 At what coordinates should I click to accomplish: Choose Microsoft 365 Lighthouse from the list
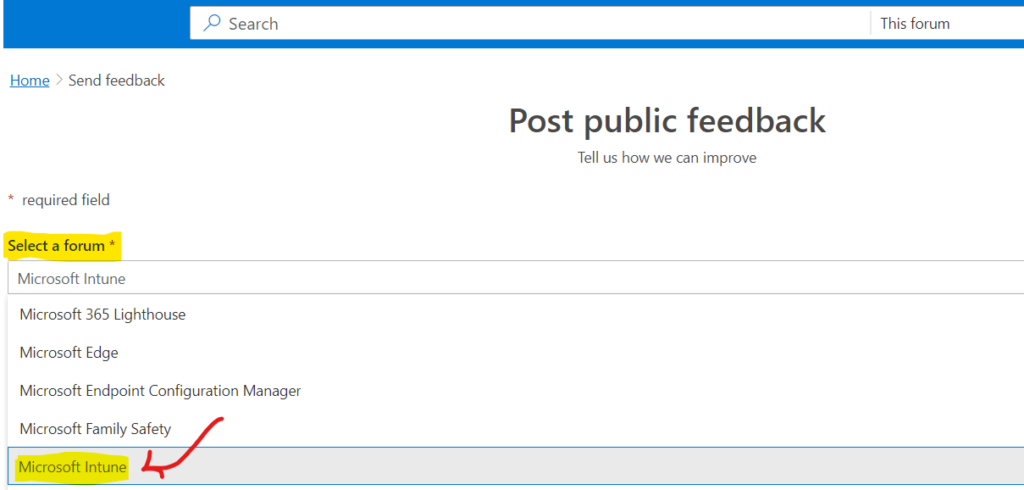coord(516,314)
